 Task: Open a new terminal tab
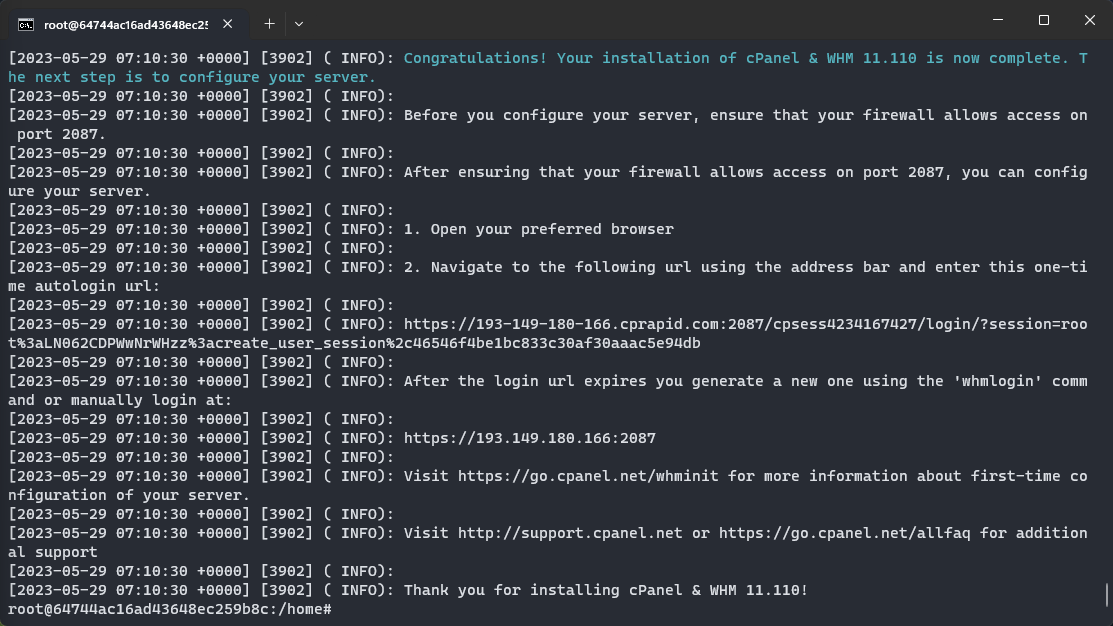[x=269, y=24]
